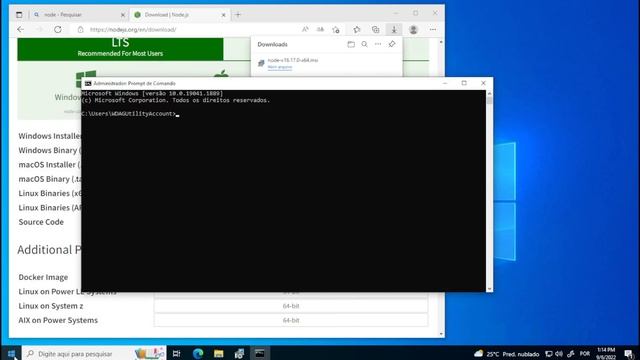Switch to the 'Download | Node.js' tab
Image resolution: width=640 pixels, height=360 pixels.
point(180,15)
